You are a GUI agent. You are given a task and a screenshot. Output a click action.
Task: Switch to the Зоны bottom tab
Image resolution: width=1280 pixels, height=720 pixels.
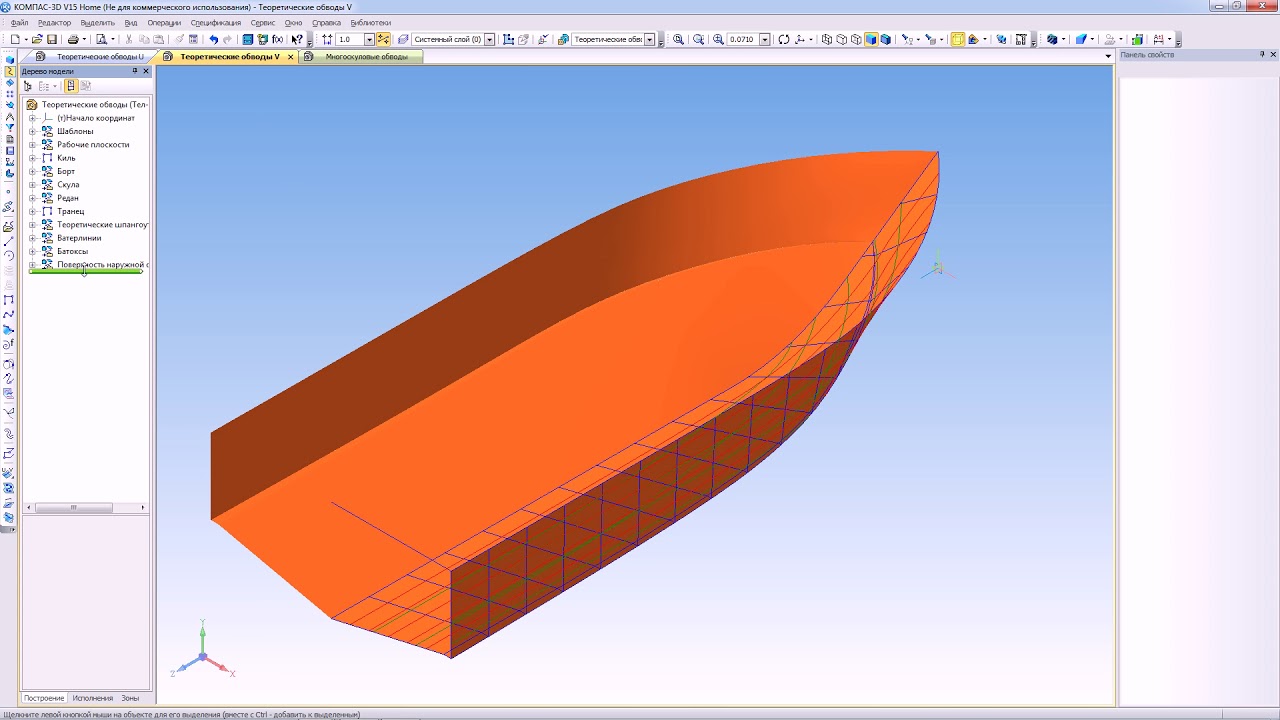[130, 698]
